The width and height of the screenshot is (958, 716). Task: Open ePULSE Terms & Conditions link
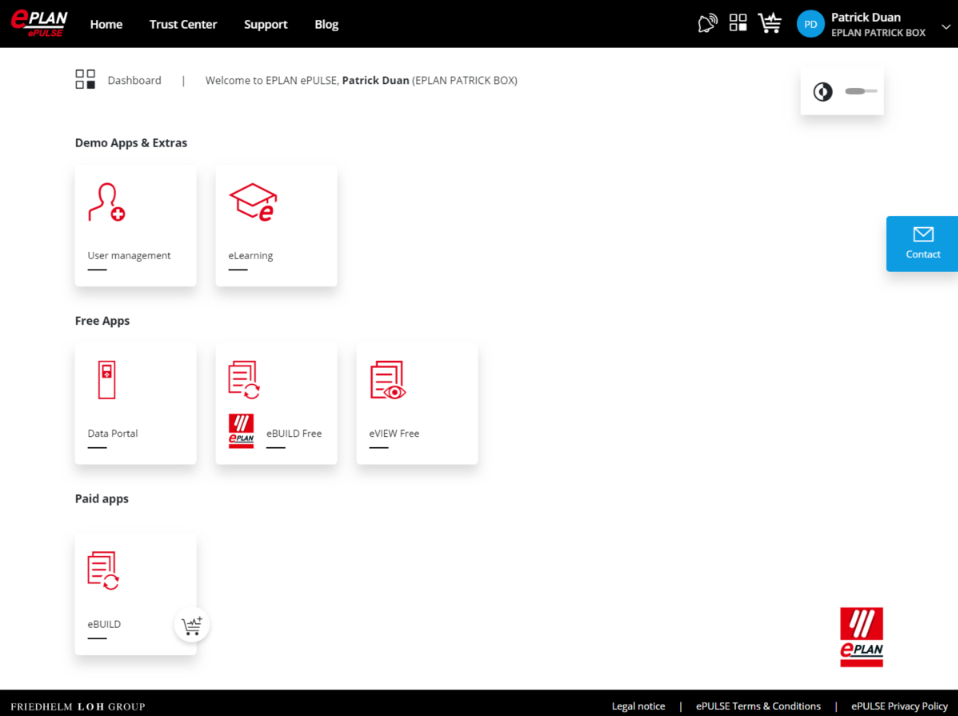click(x=758, y=706)
